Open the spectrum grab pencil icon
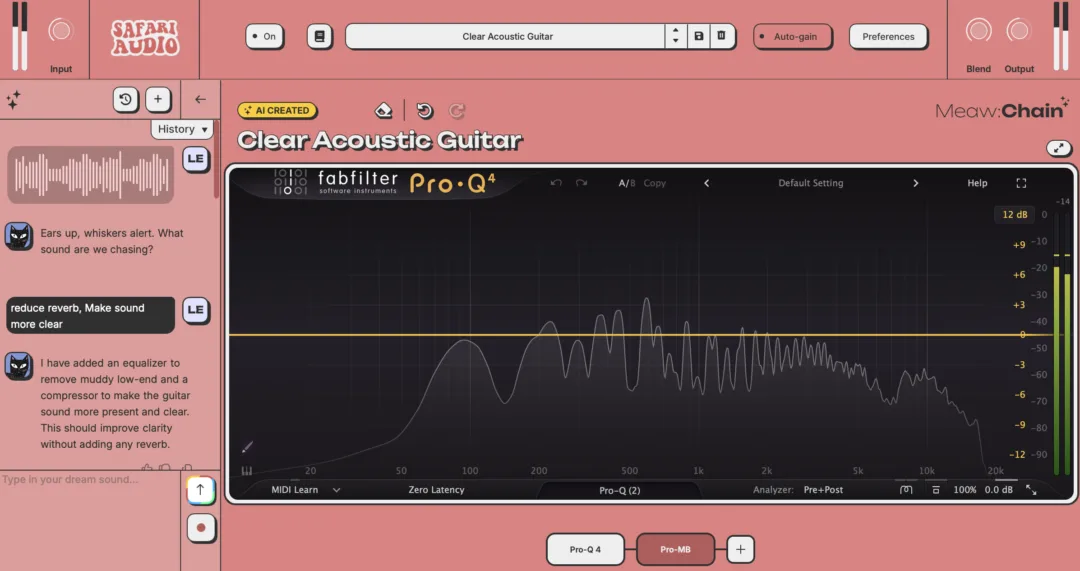 tap(247, 448)
